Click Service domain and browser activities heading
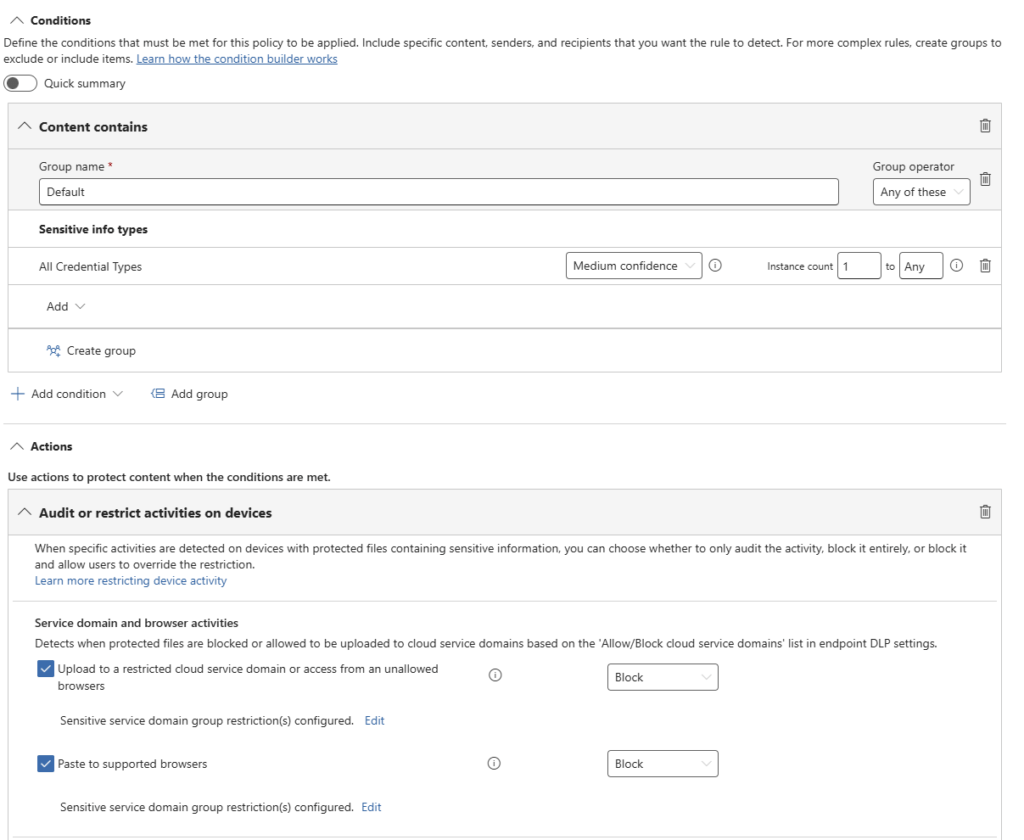The image size is (1024, 840). 136,623
